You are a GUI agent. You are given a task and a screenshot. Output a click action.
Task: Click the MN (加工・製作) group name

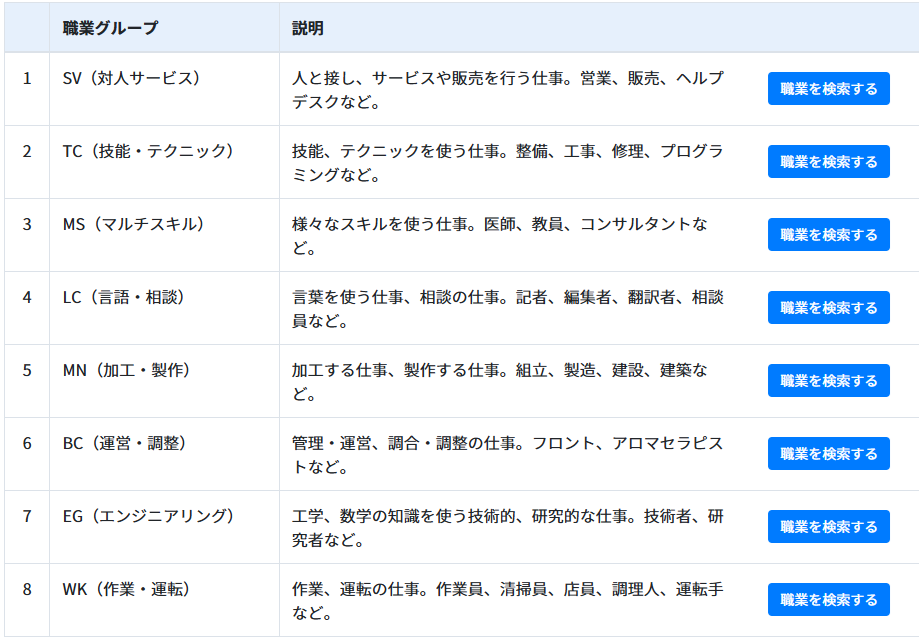pos(126,370)
